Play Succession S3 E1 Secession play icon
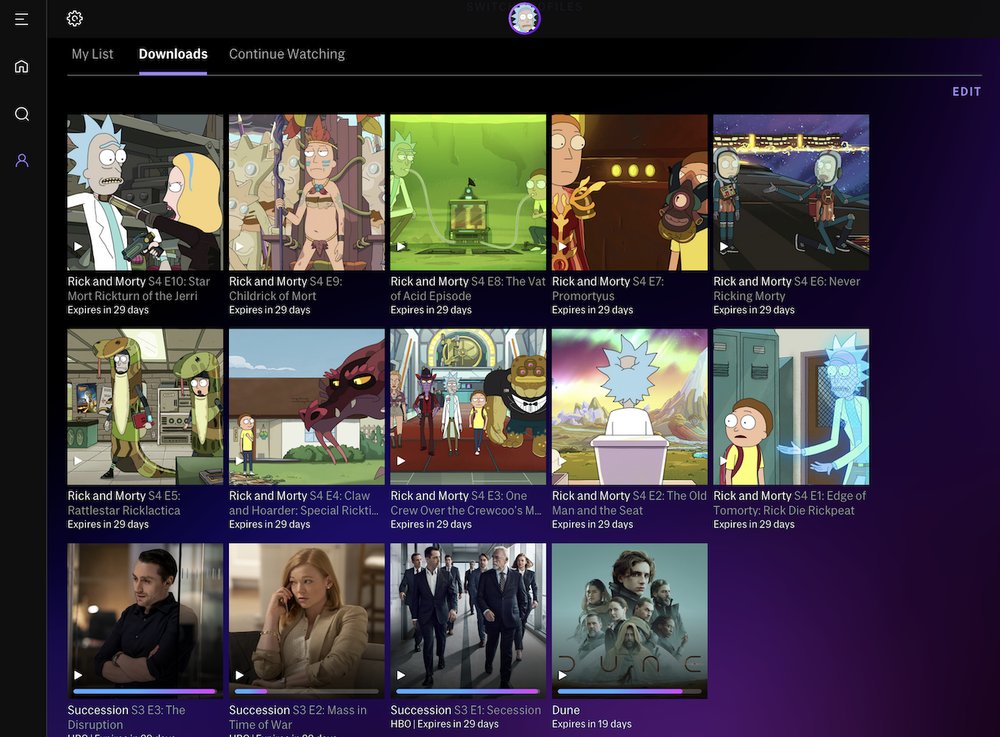The height and width of the screenshot is (737, 1000). [x=401, y=675]
